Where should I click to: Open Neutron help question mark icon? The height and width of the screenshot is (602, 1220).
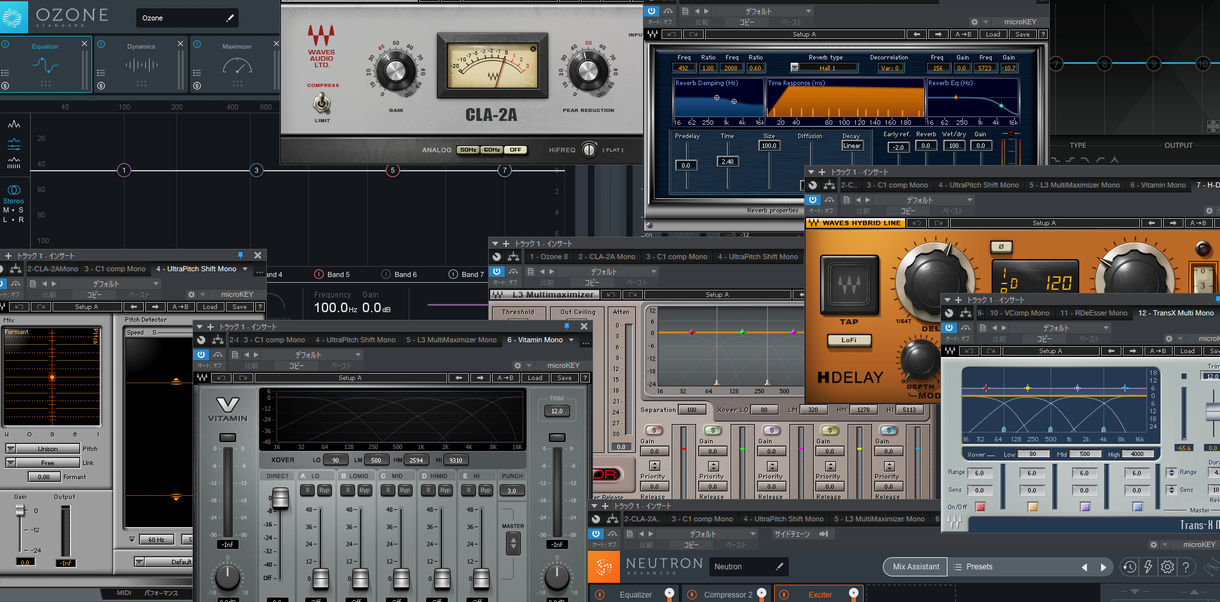click(x=1185, y=567)
